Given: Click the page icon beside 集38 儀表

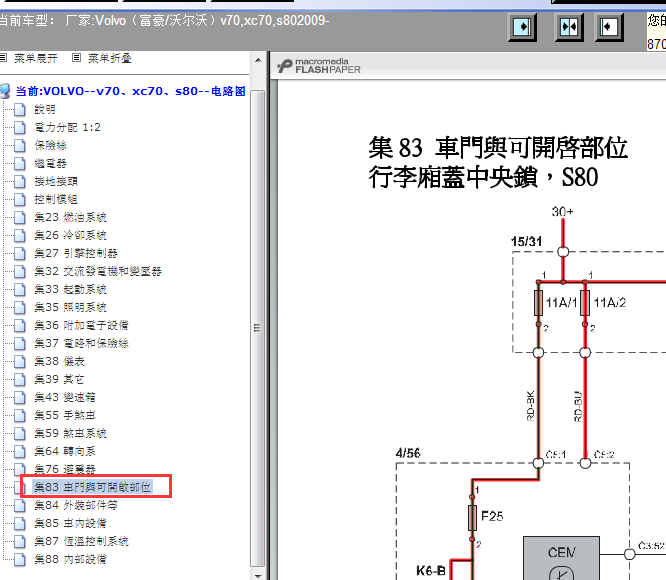Looking at the screenshot, I should 20,361.
